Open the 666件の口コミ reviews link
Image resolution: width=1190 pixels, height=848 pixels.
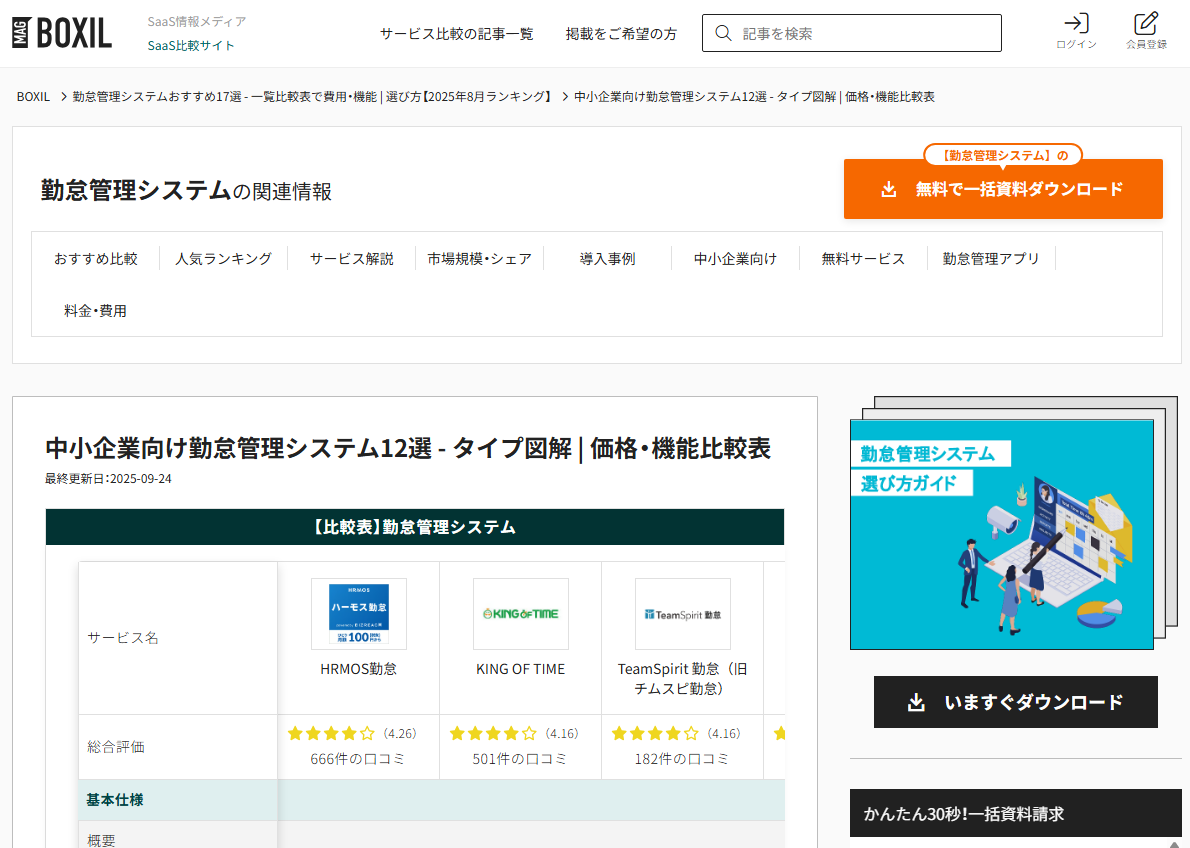pos(358,759)
